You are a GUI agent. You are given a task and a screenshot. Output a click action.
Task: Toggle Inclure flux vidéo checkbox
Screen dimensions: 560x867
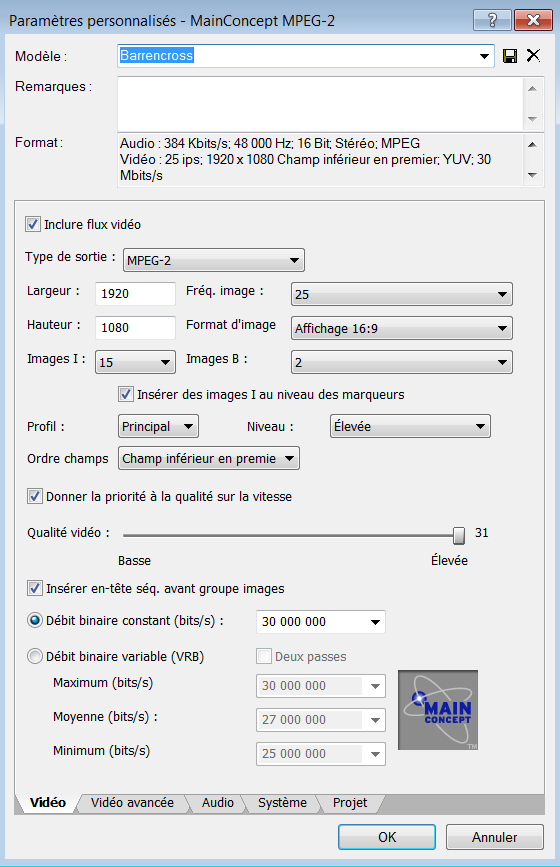(33, 224)
